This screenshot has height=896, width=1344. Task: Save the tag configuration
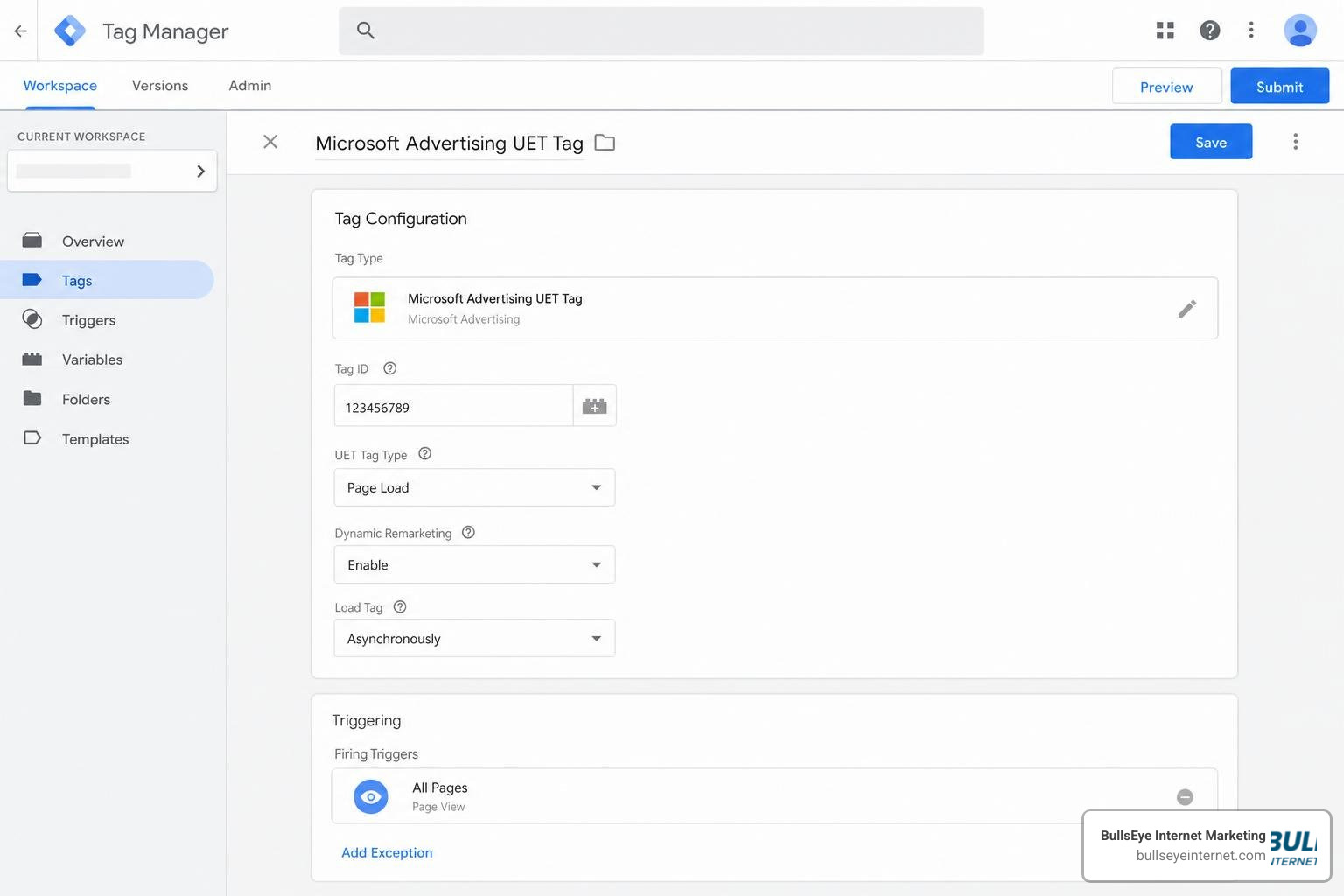(1211, 142)
